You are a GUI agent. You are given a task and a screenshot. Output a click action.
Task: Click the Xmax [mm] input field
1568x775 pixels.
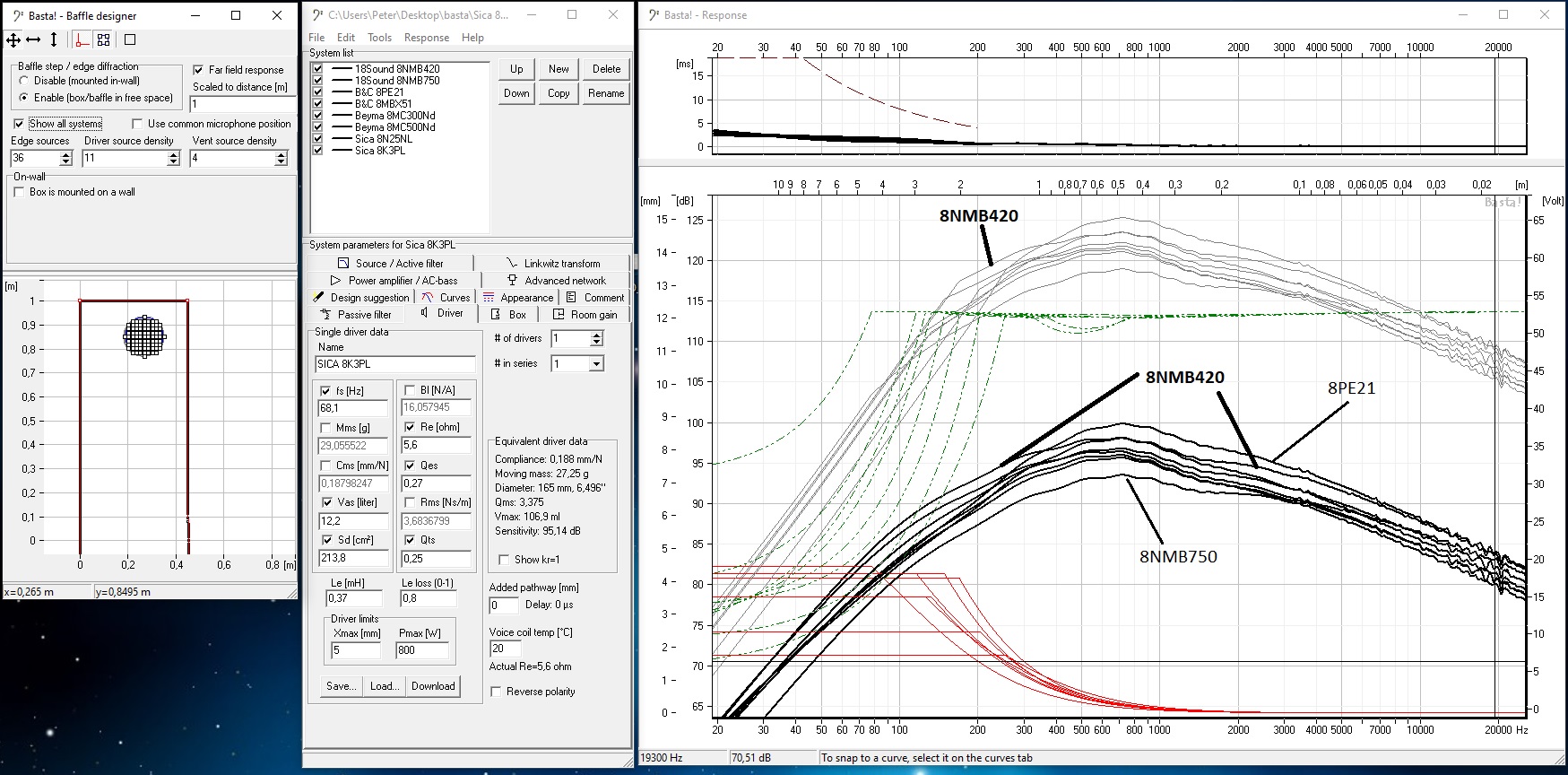355,650
